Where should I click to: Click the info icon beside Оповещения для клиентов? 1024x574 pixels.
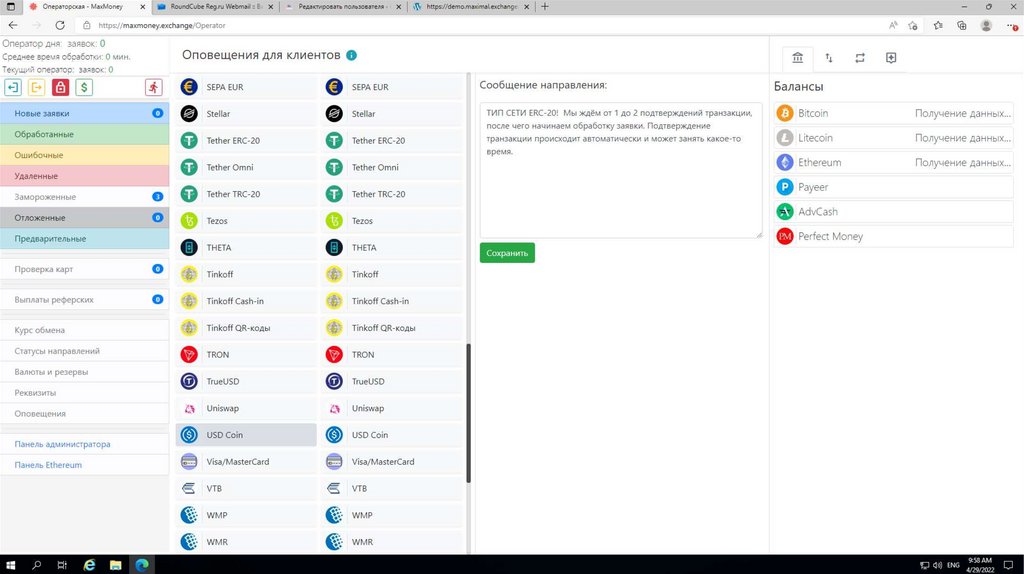pos(351,56)
